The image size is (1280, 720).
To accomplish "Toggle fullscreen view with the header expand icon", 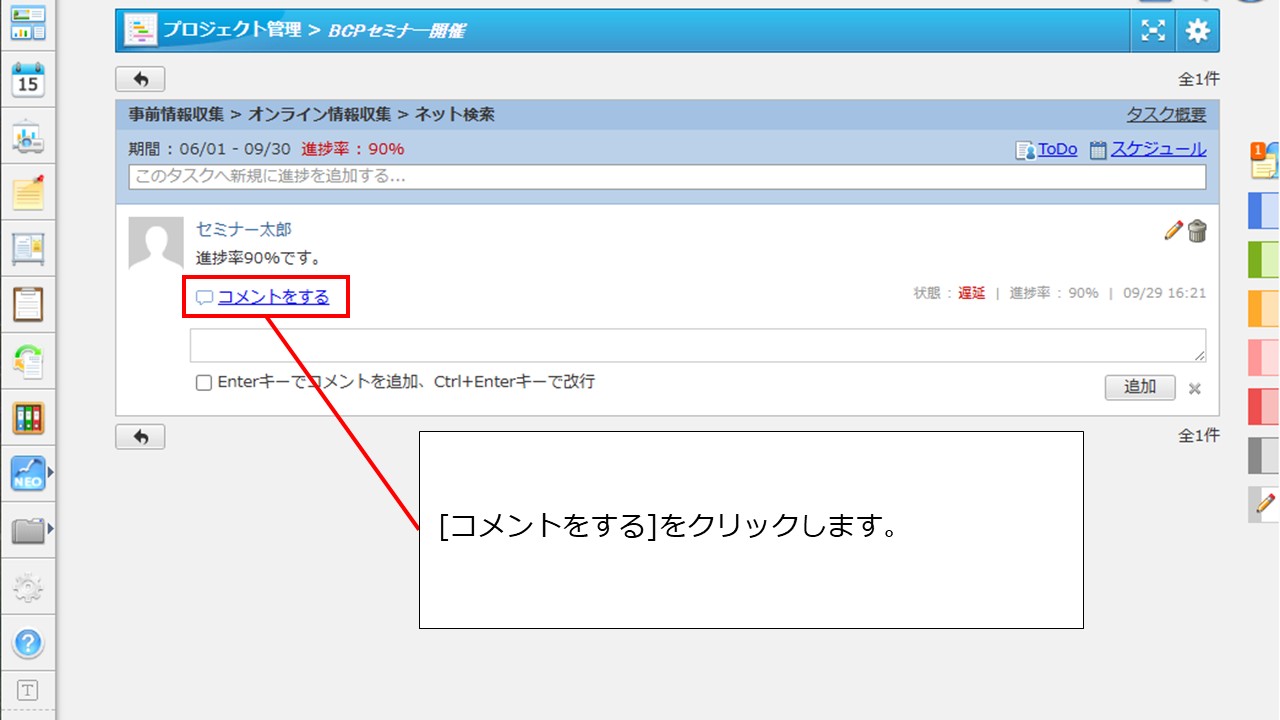I will coord(1153,31).
